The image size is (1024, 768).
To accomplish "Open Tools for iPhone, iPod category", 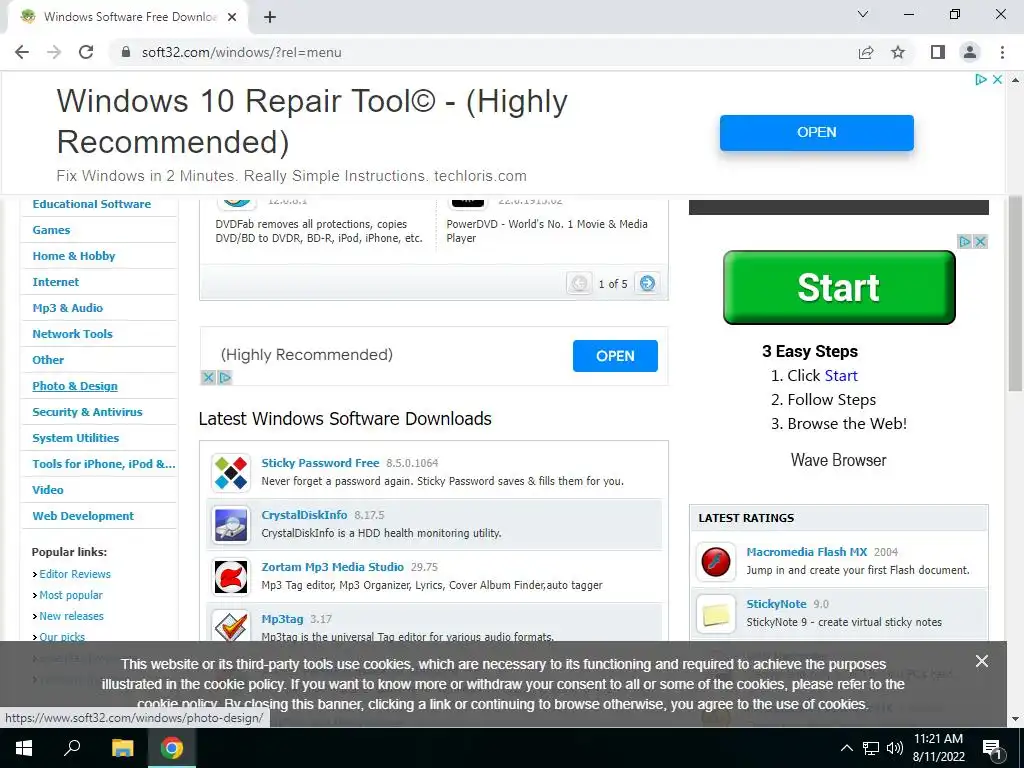I will click(x=104, y=464).
